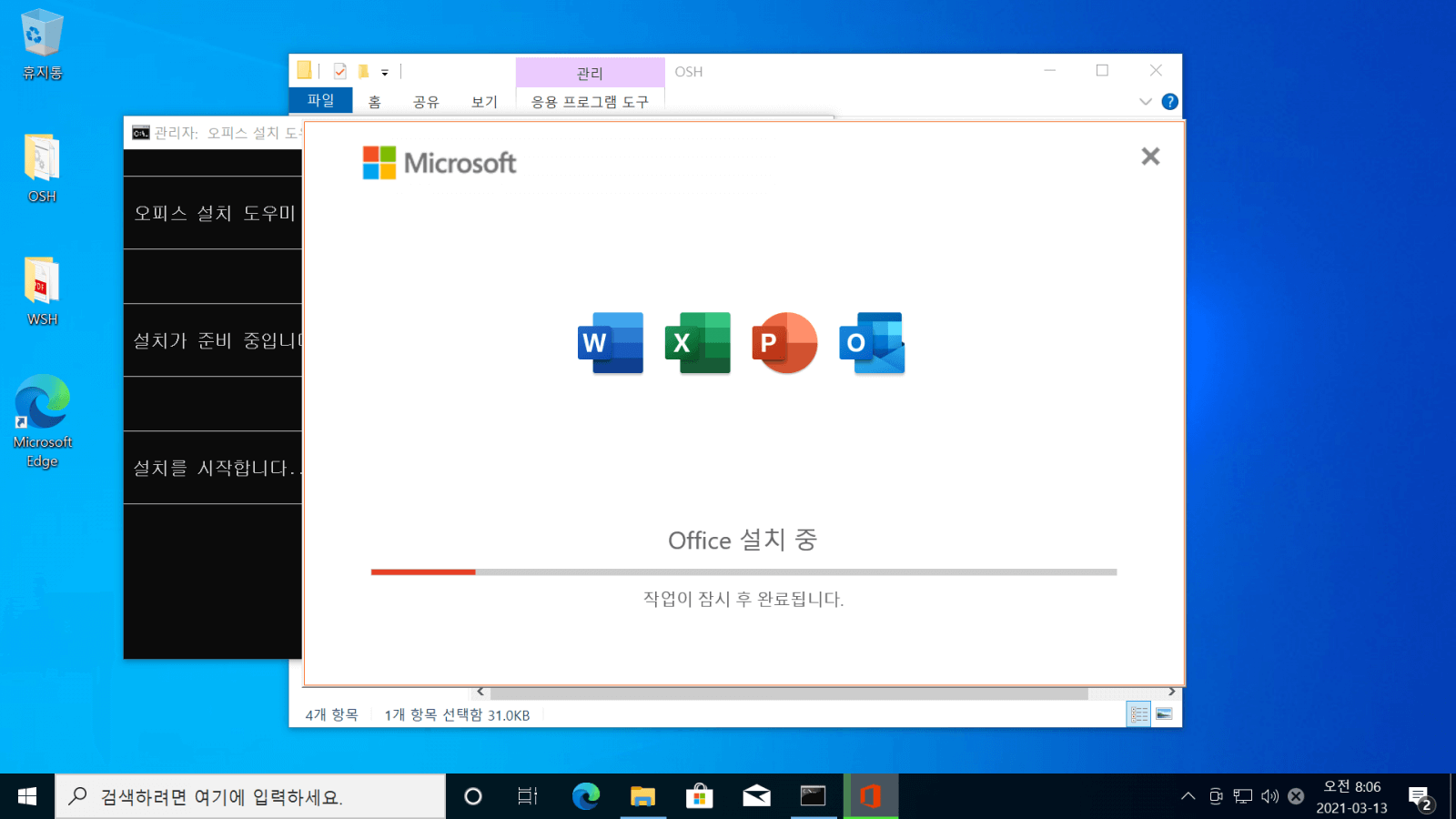Open the 홈 tab in File Explorer
1456x819 pixels.
click(374, 101)
